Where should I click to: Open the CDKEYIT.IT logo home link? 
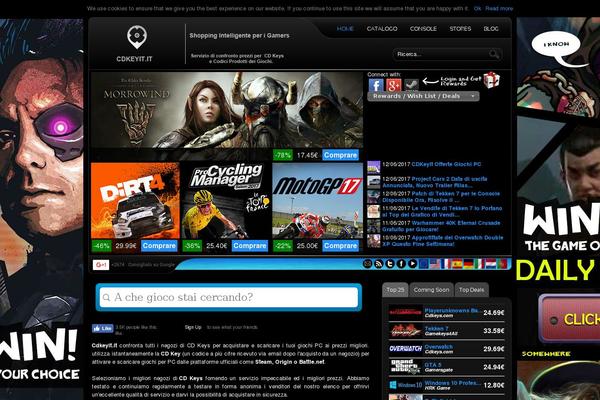pyautogui.click(x=136, y=44)
